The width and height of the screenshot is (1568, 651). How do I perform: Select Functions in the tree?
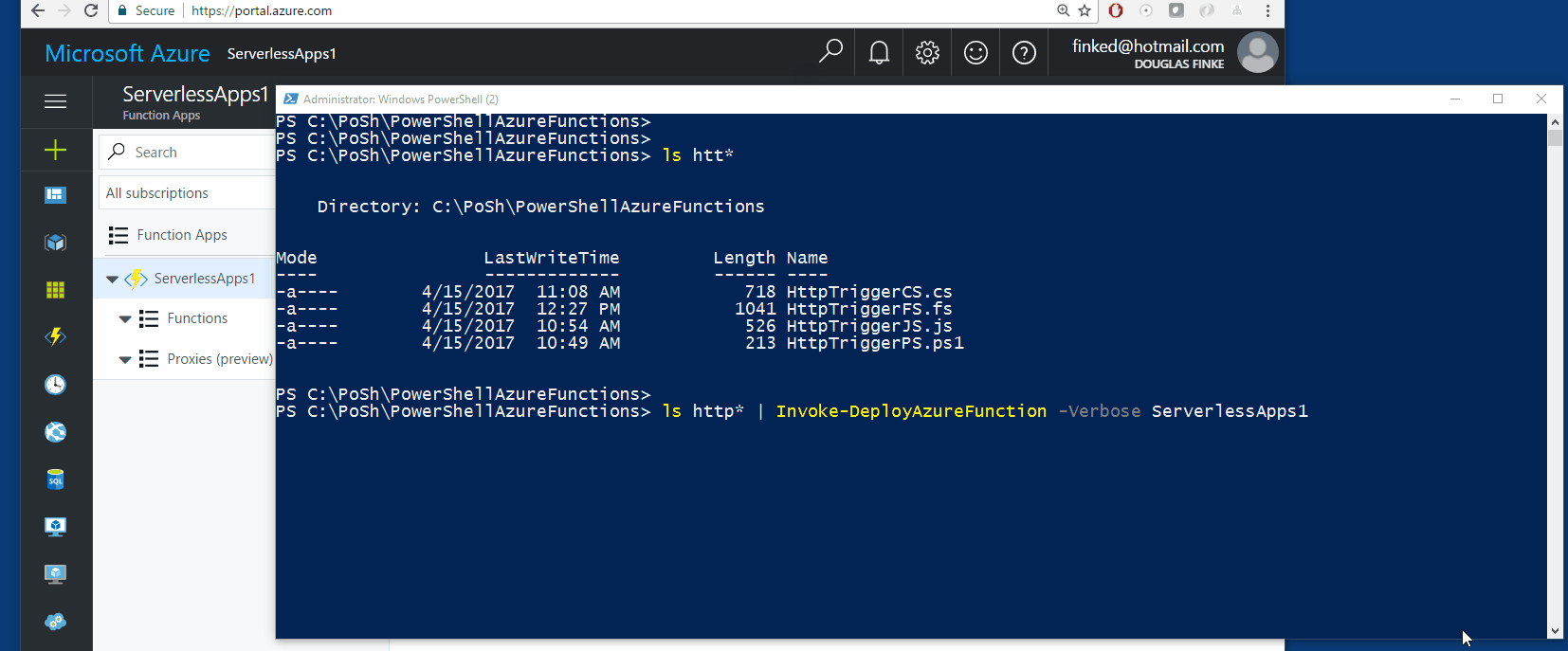(x=197, y=318)
